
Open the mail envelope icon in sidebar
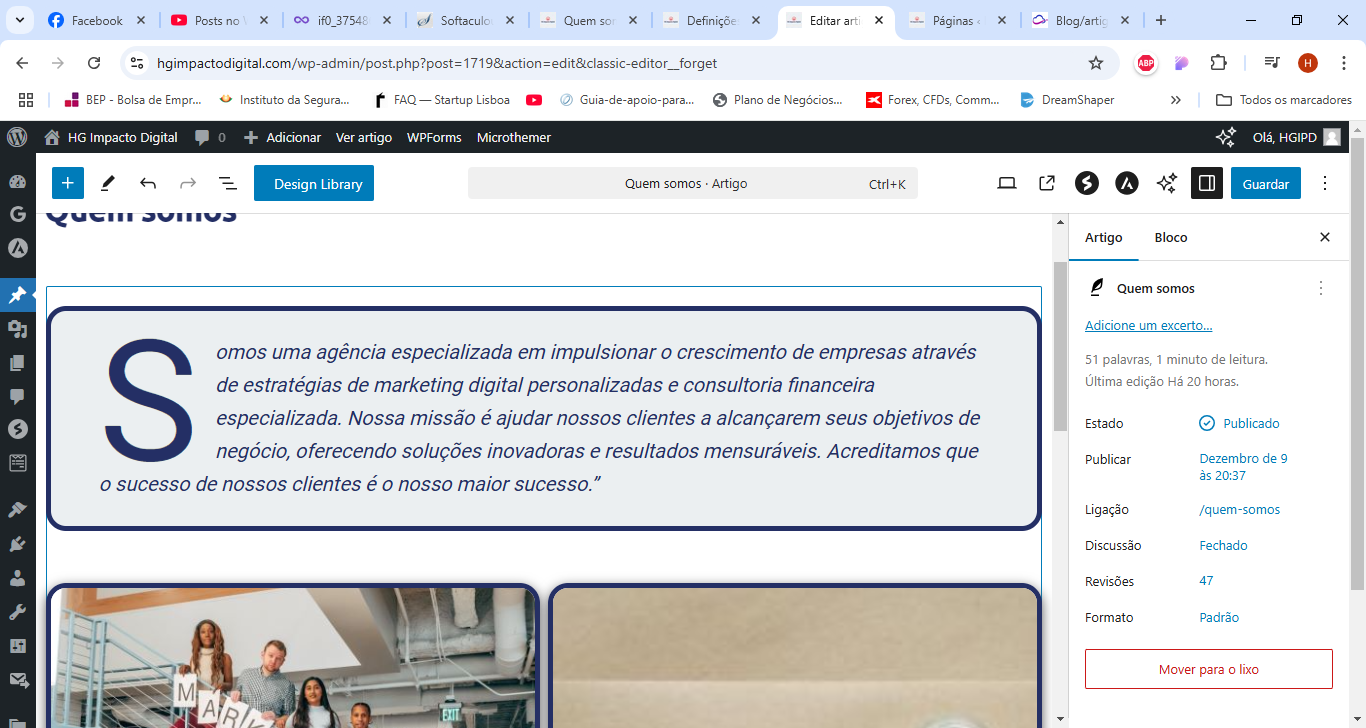coord(17,680)
